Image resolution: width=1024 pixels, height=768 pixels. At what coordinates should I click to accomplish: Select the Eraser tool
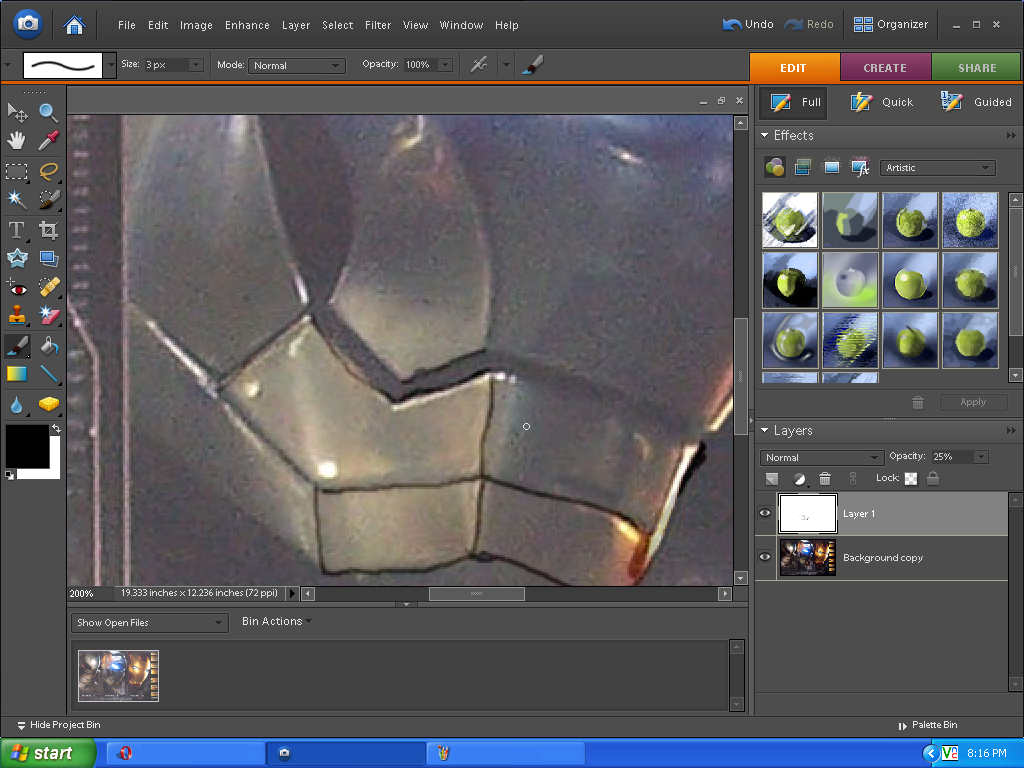pyautogui.click(x=48, y=315)
